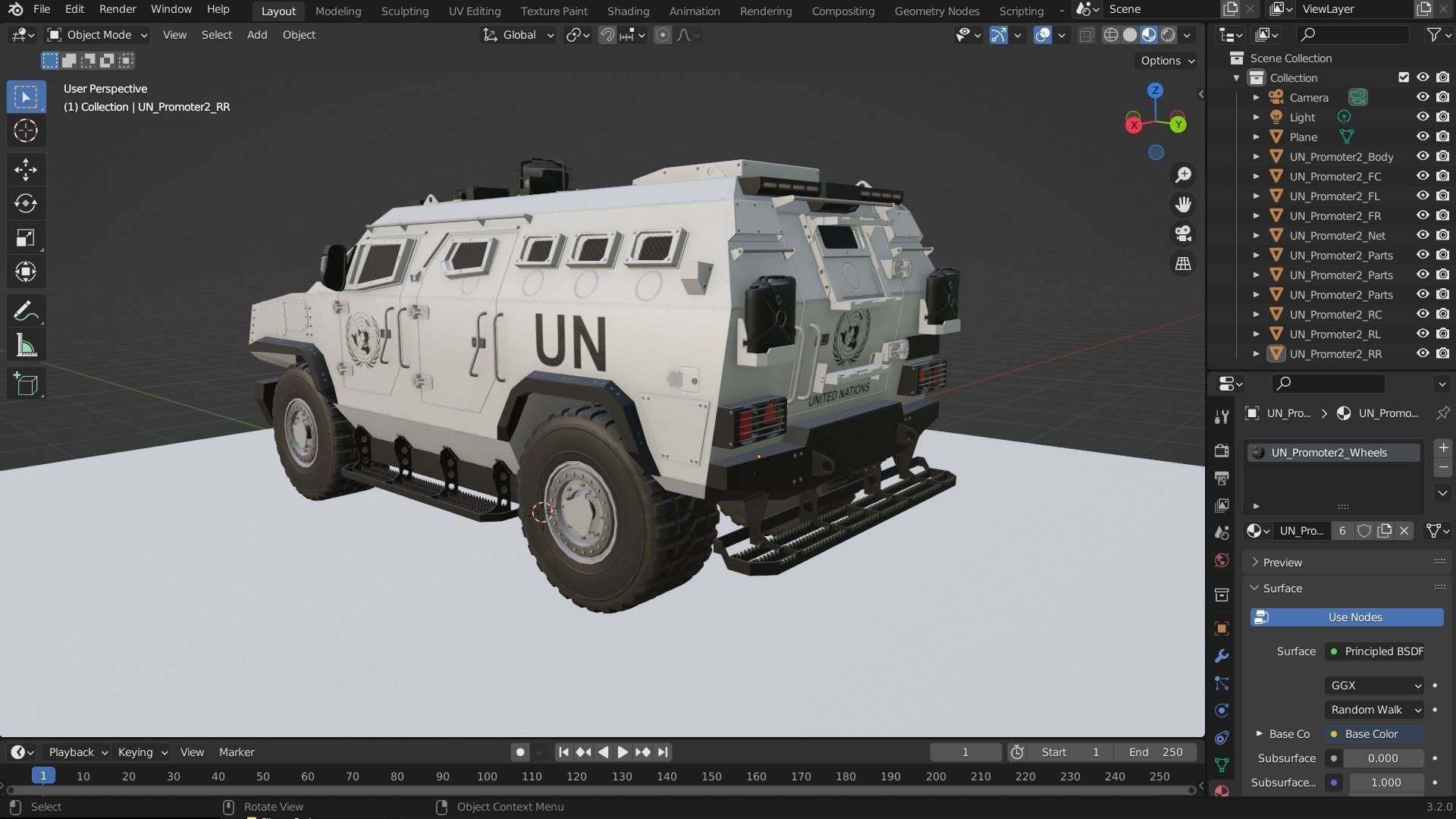Select wireframe viewport shading
Viewport: 1456px width, 819px height.
[1111, 35]
